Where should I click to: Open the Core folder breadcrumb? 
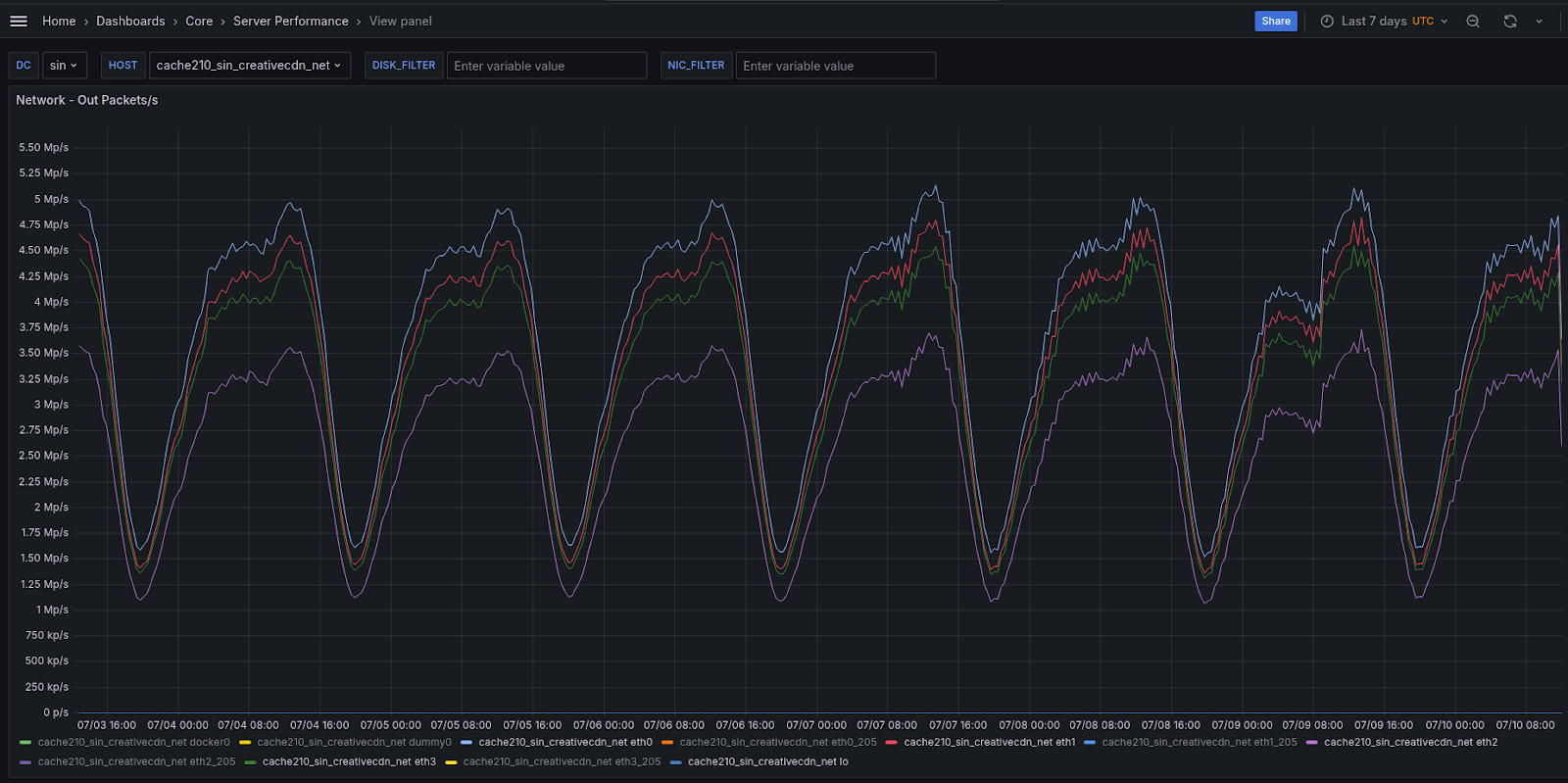199,21
